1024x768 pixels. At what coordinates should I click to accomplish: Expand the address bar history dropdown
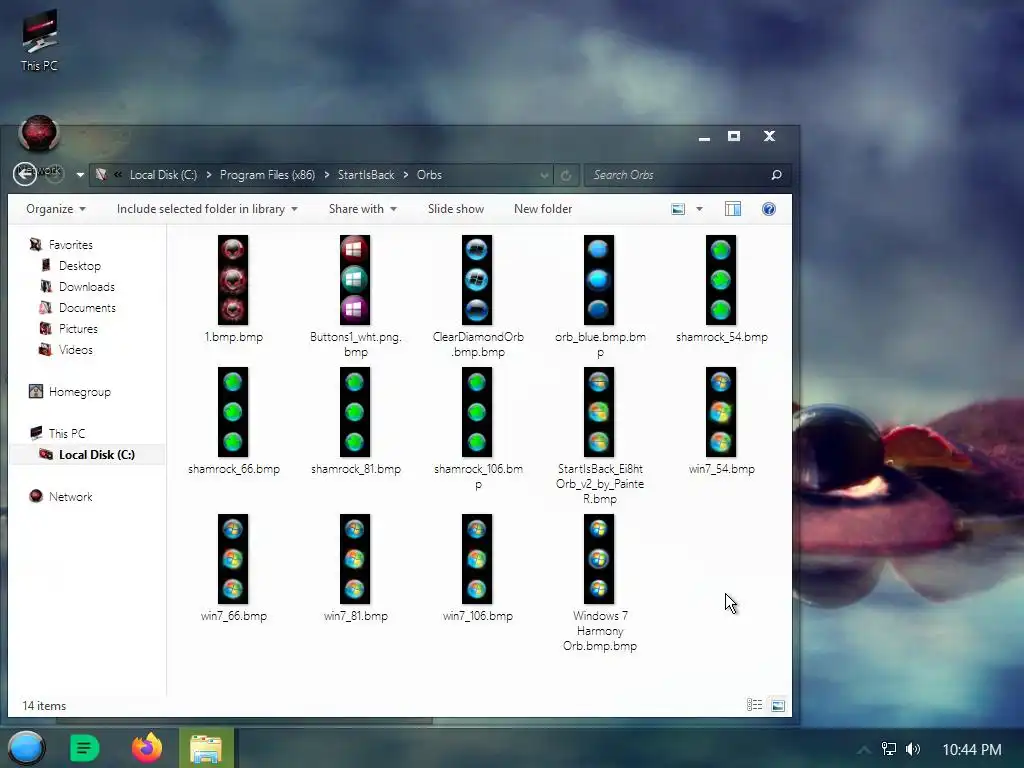point(544,175)
